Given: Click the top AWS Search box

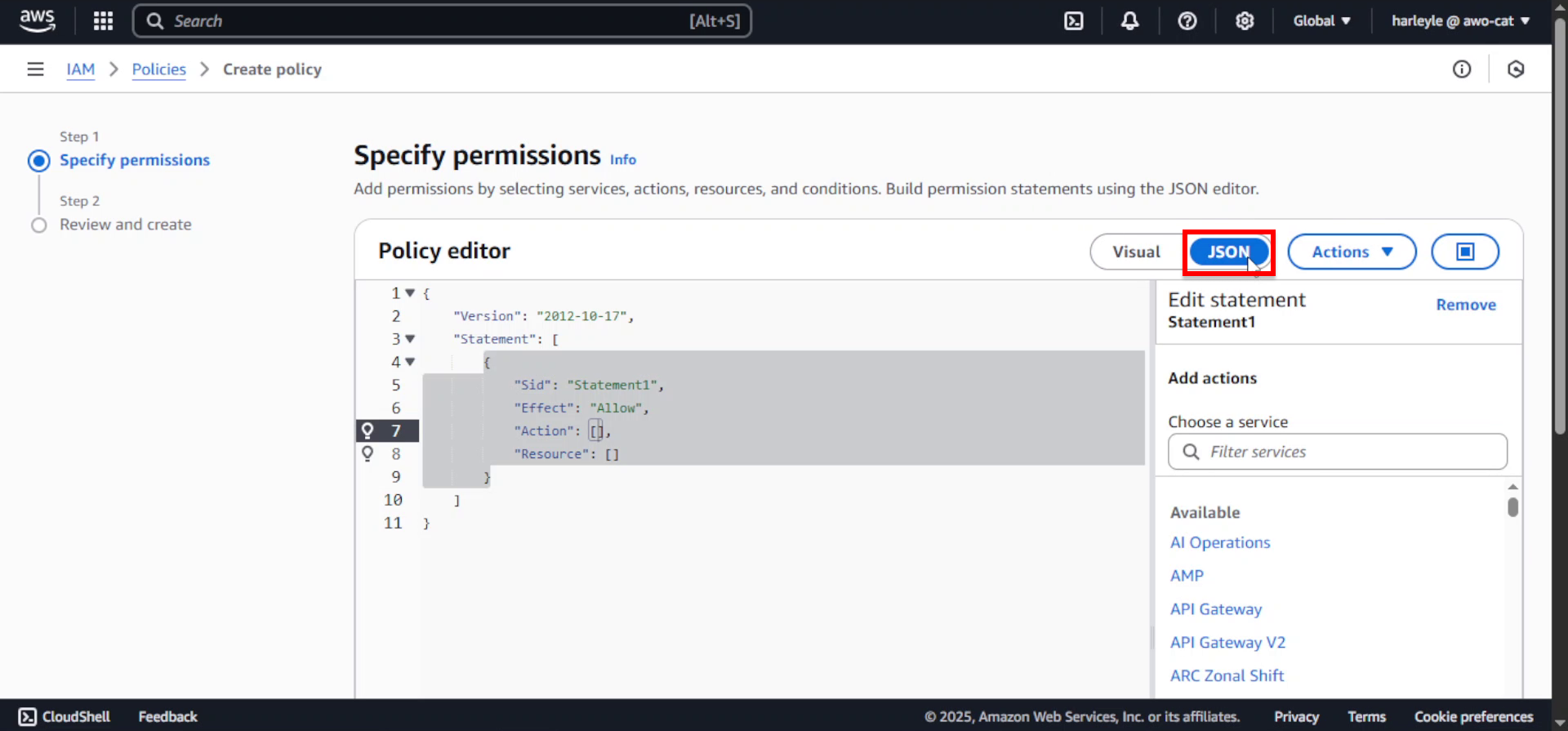Looking at the screenshot, I should (x=442, y=21).
